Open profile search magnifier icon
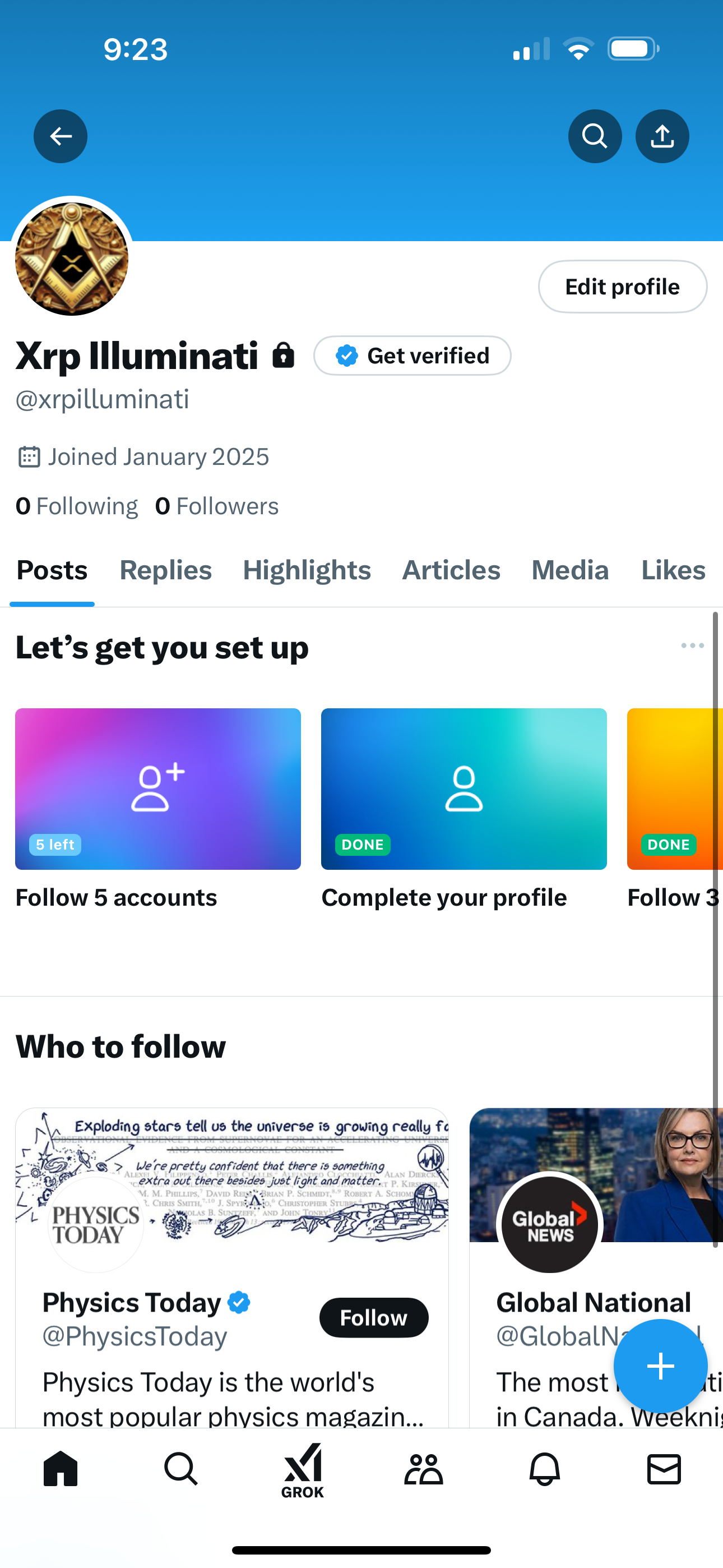The width and height of the screenshot is (723, 1568). 595,136
